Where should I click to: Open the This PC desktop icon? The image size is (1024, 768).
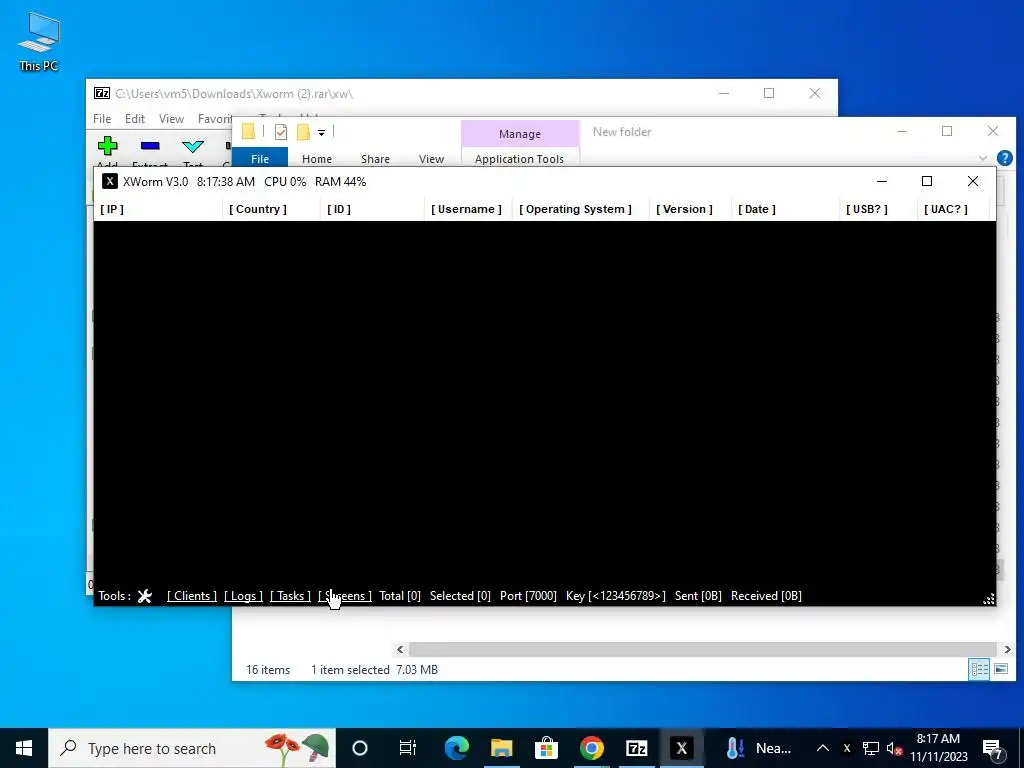[x=39, y=40]
